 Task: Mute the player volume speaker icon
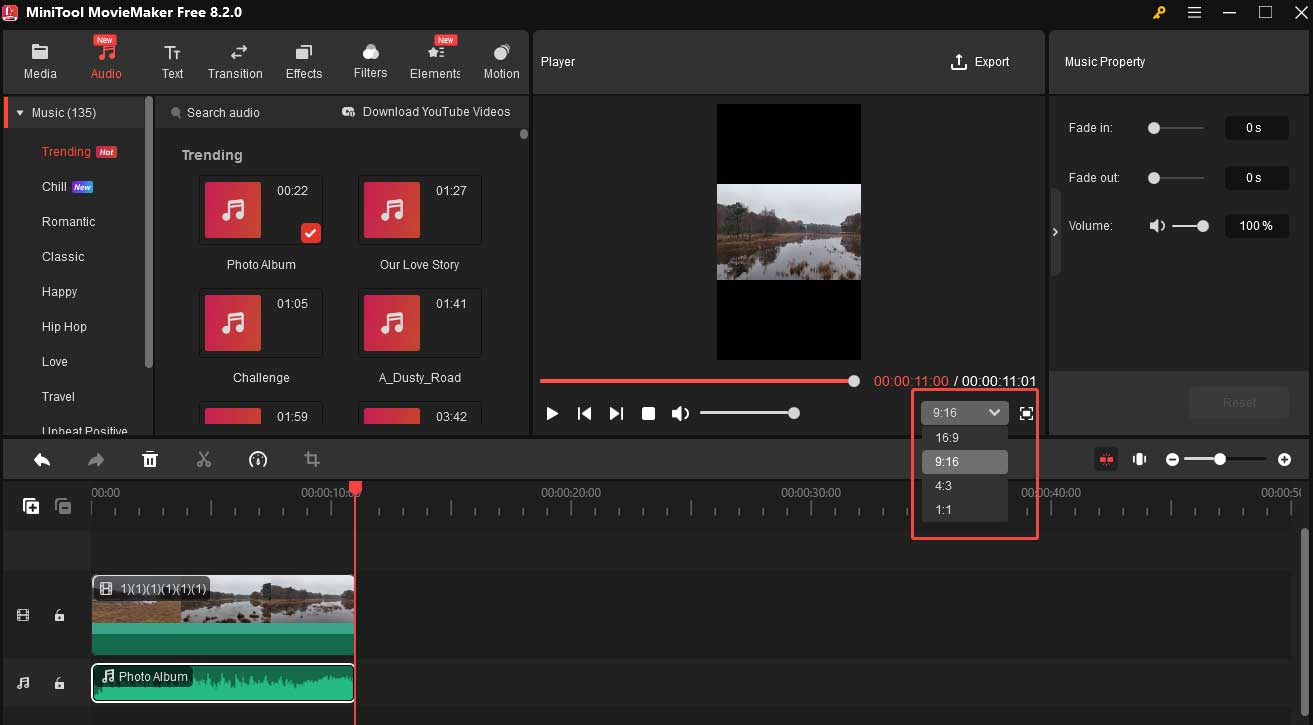(x=680, y=413)
